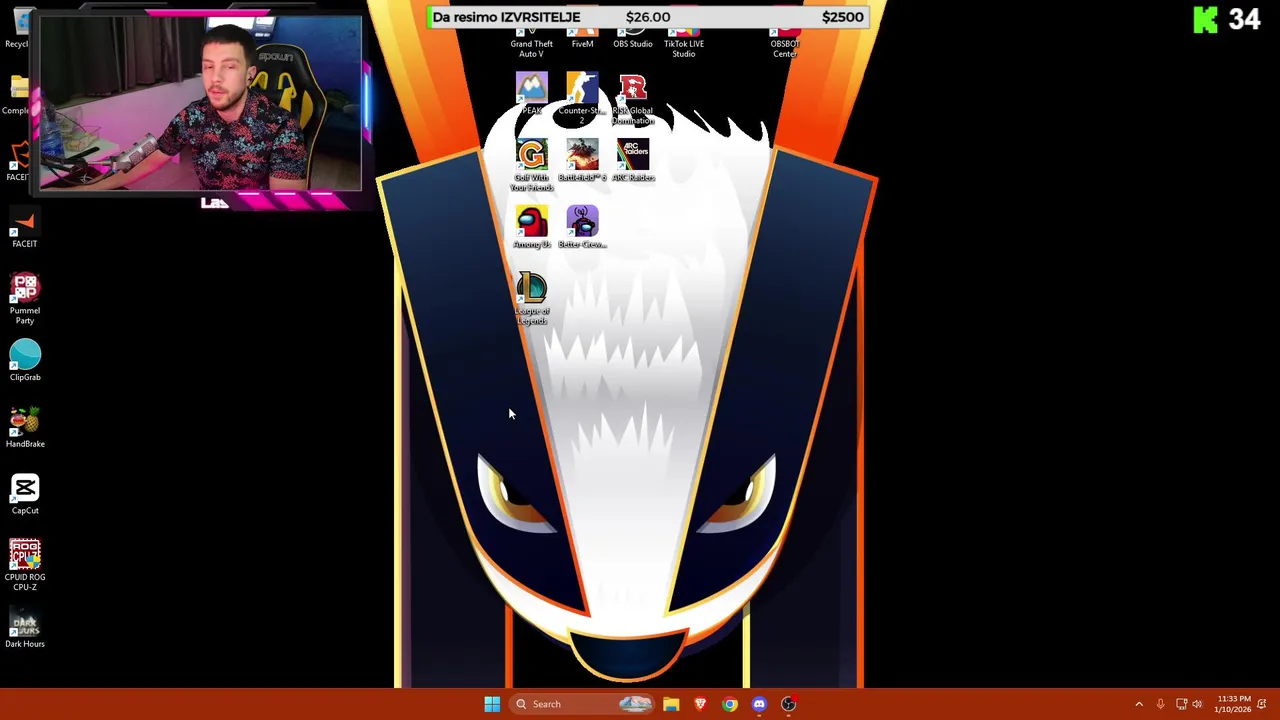This screenshot has height=720, width=1280.
Task: Click the microphone tray icon
Action: click(x=1160, y=704)
